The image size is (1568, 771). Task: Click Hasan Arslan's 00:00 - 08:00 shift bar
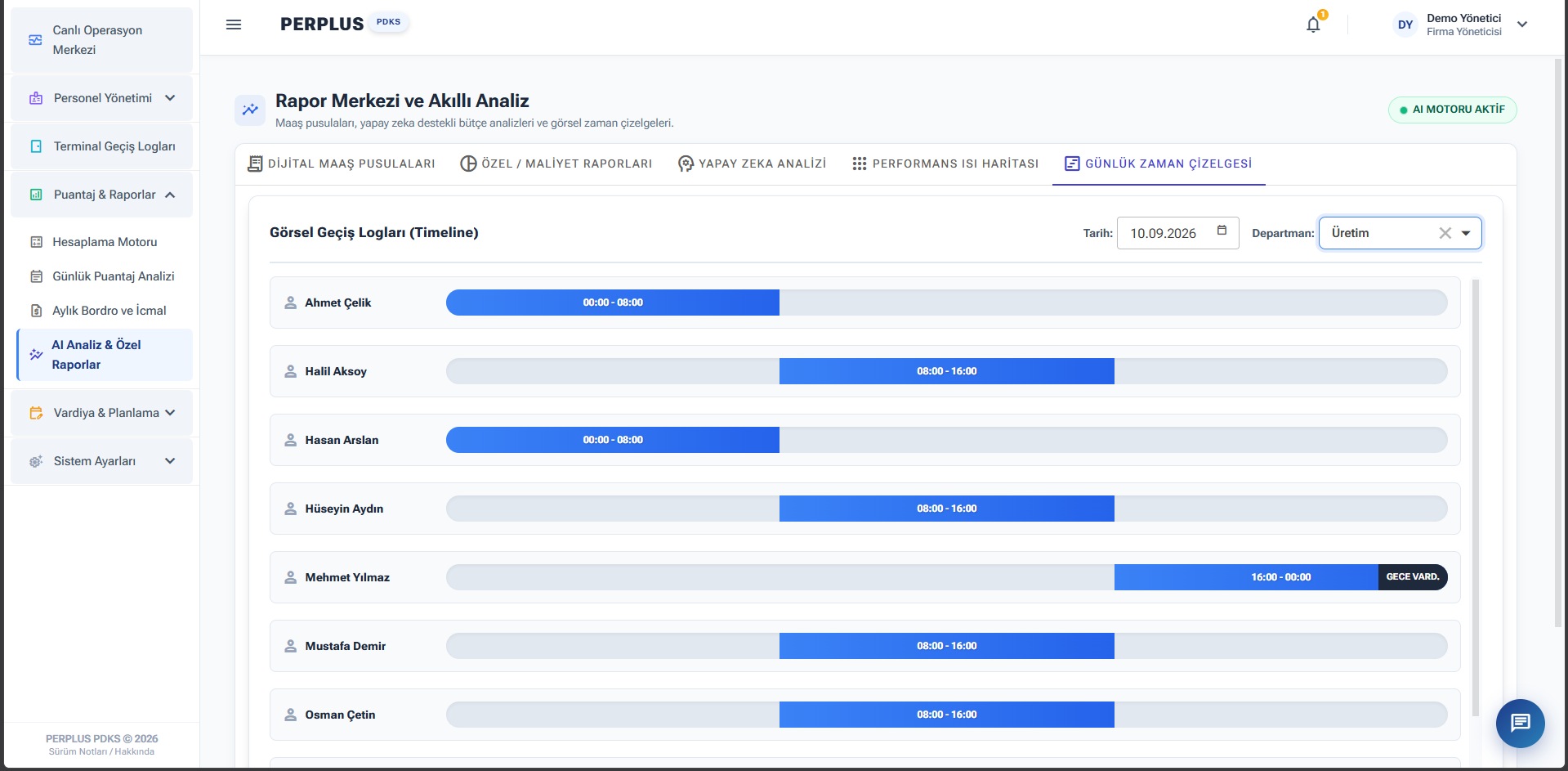point(613,440)
